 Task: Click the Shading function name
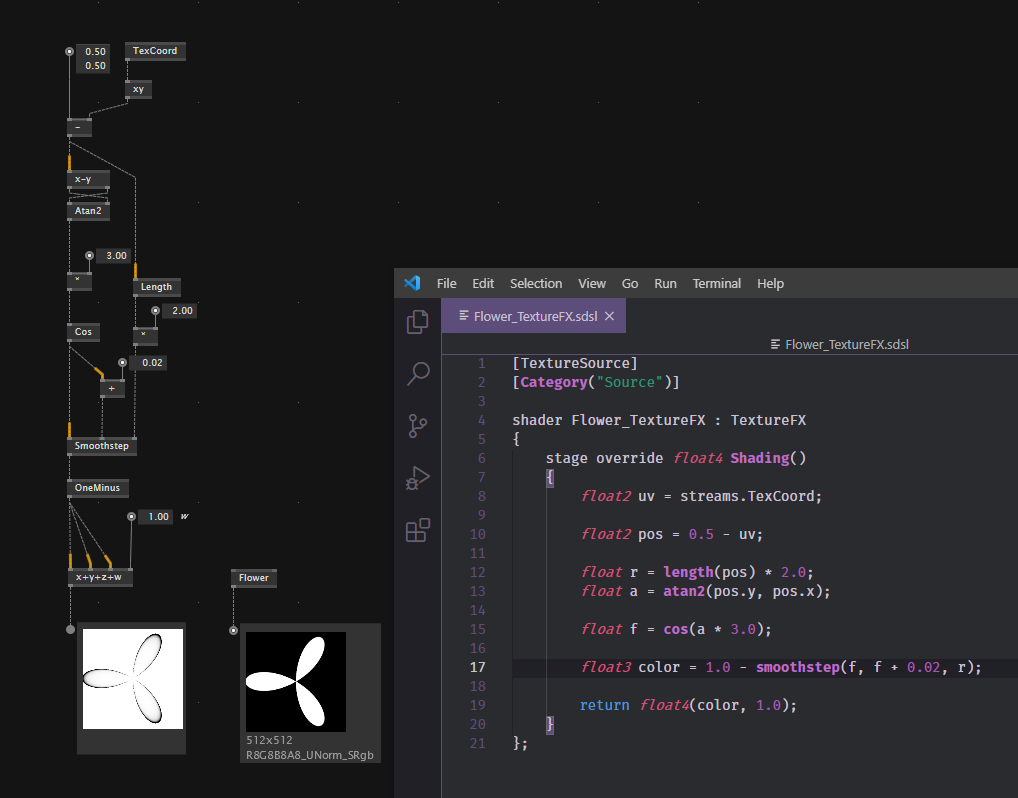coord(759,458)
